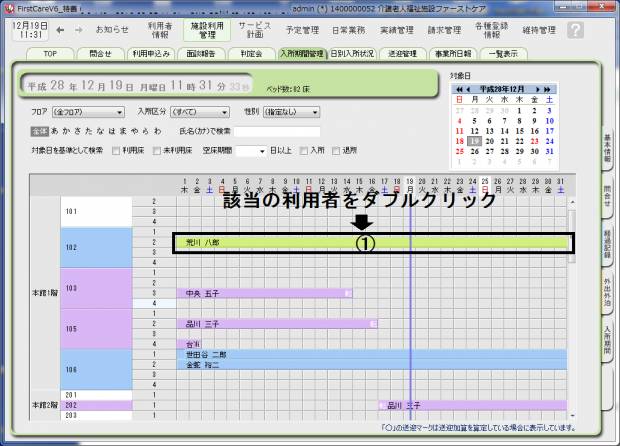Open the フロア dropdown

(89, 113)
